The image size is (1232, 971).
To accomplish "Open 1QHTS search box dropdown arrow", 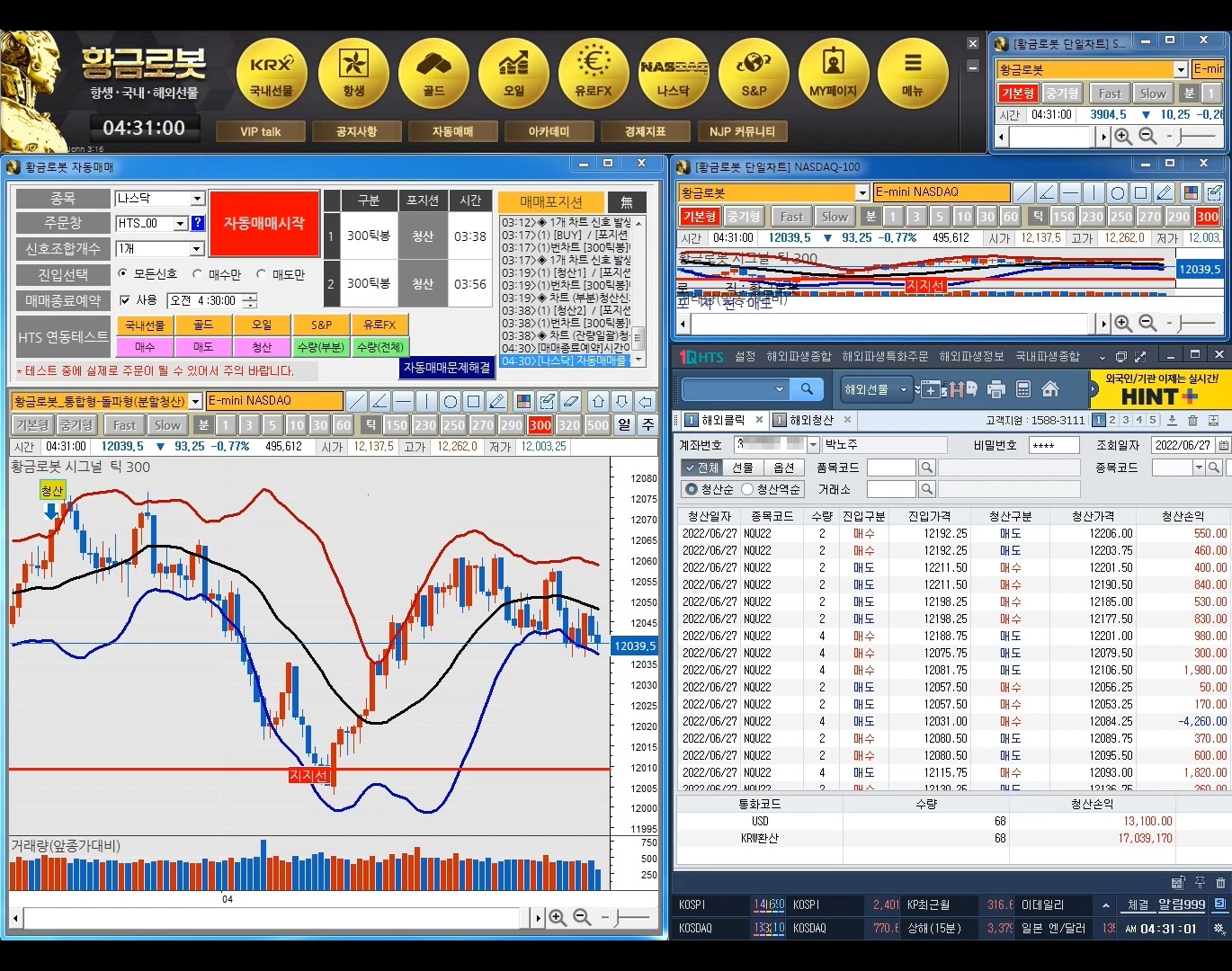I will pyautogui.click(x=779, y=389).
